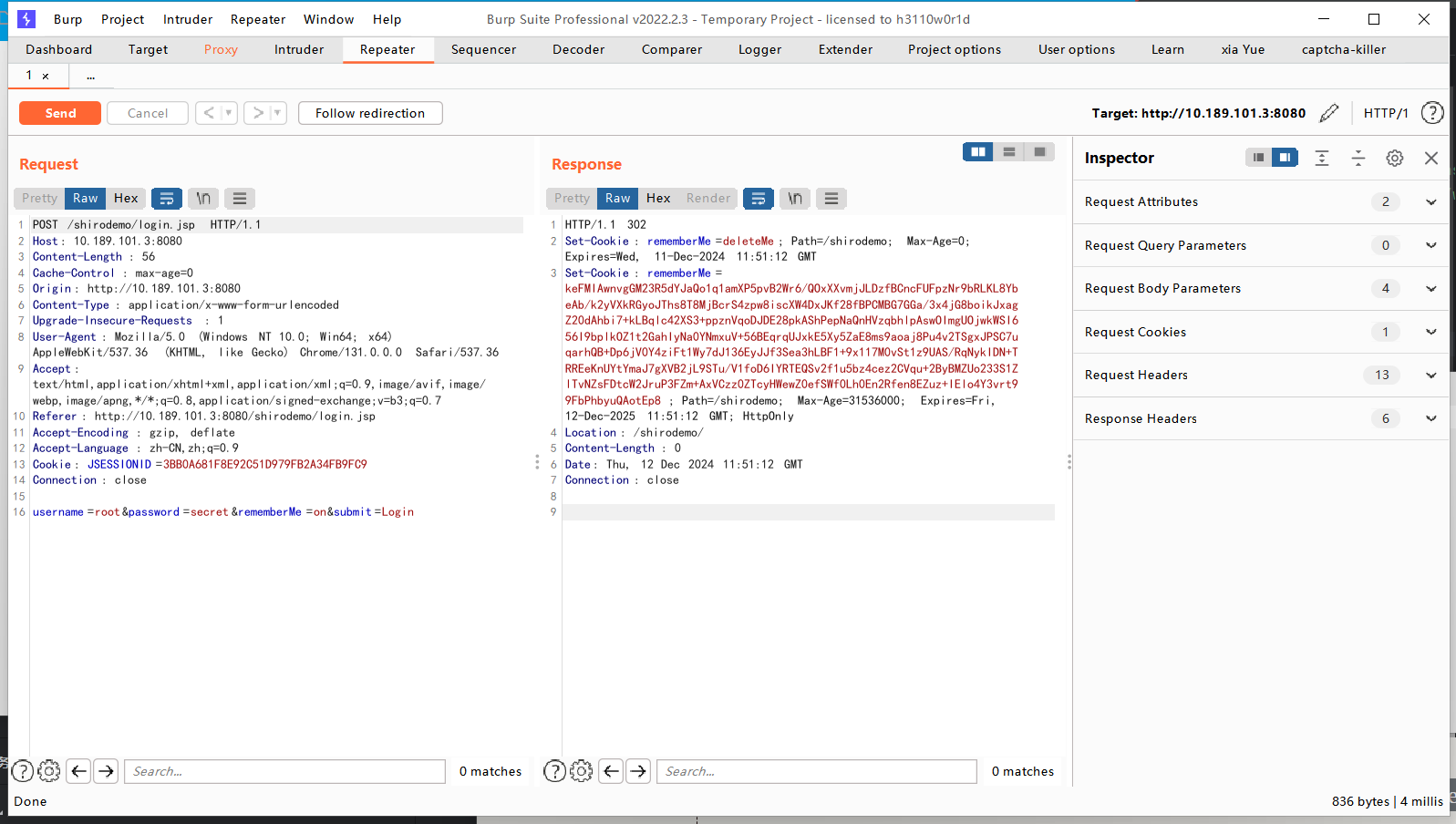
Task: Add new Repeater tab with ...
Action: 91,76
